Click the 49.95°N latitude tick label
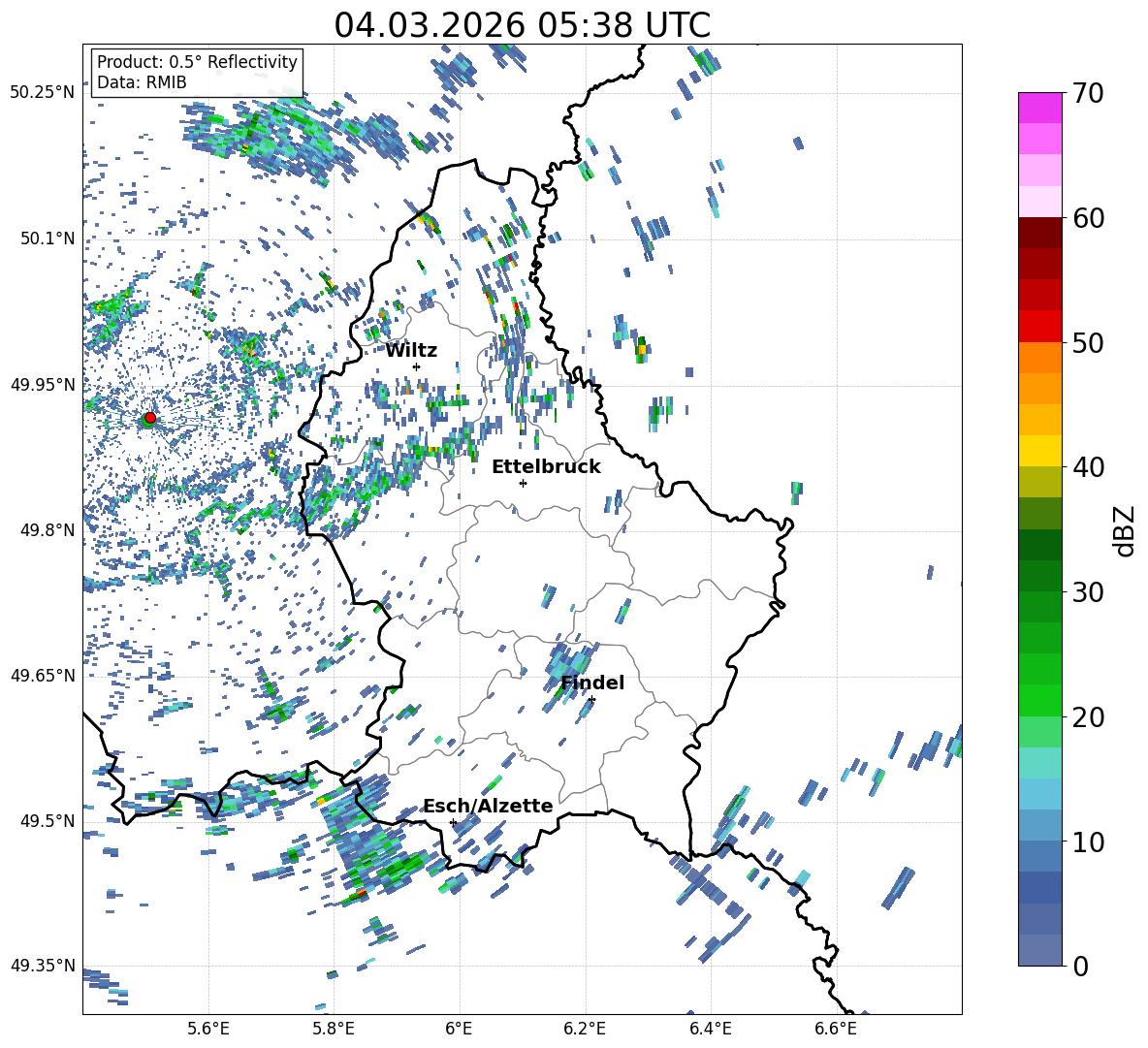 43,384
